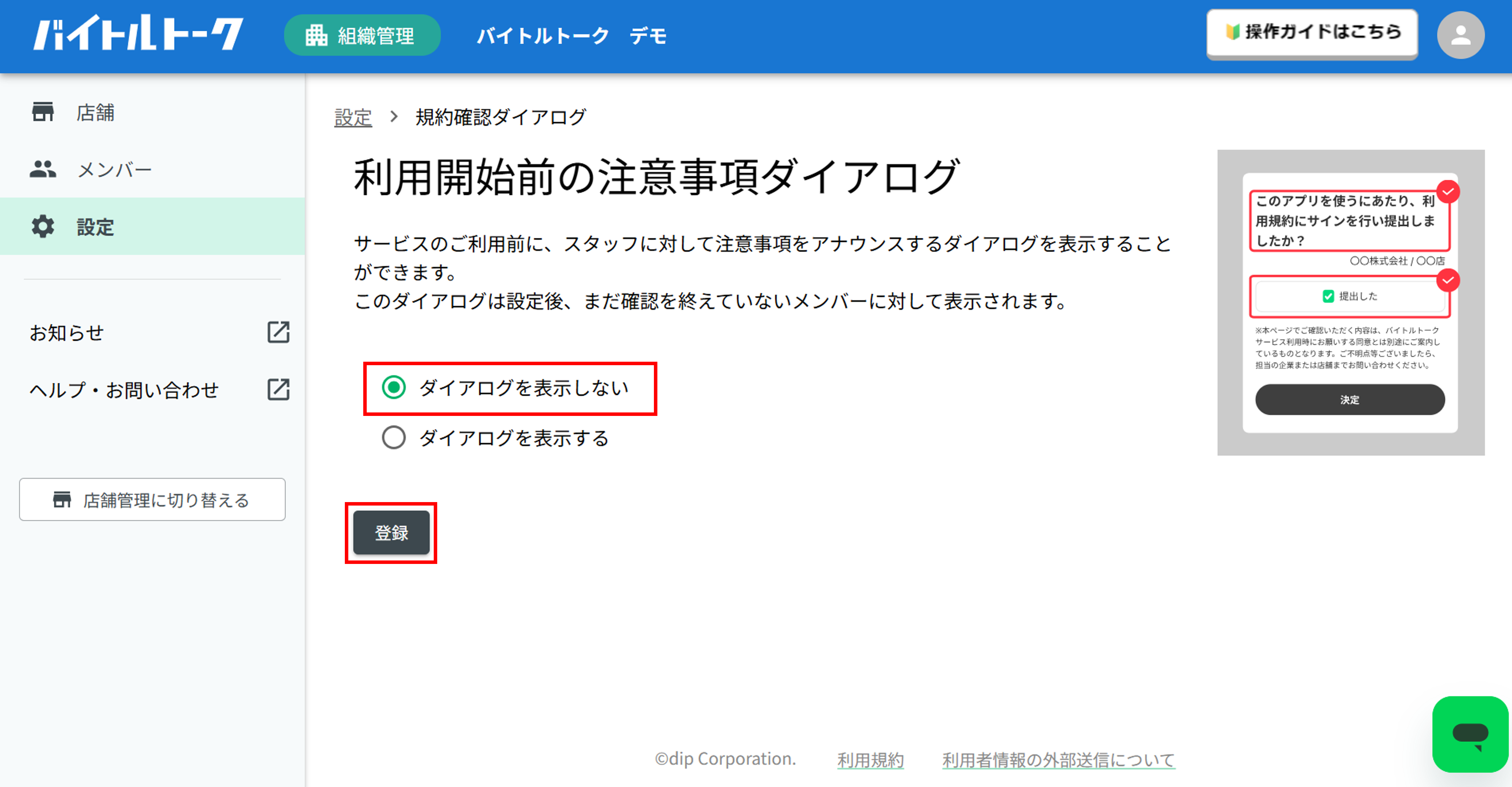
Task: Click the 決定 button in the preview image
Action: [1349, 399]
